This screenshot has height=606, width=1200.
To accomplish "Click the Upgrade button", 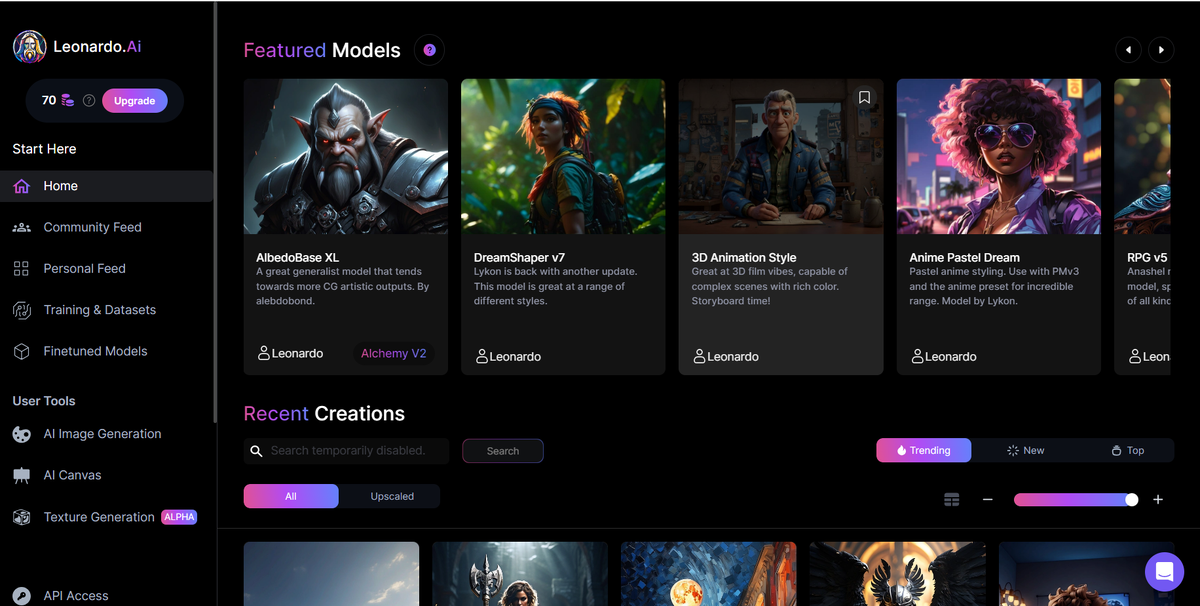I will click(x=134, y=100).
